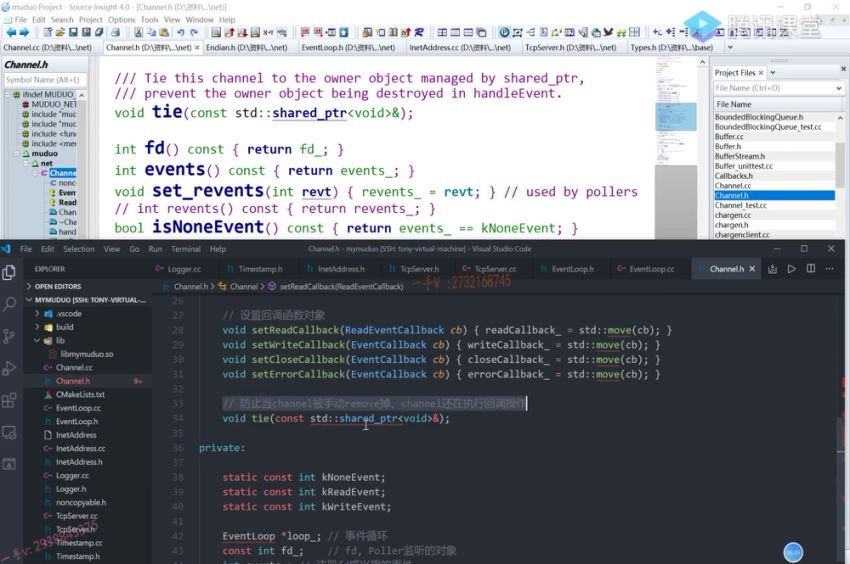This screenshot has width=850, height=564.
Task: Open Run and Debug view
Action: tap(10, 369)
